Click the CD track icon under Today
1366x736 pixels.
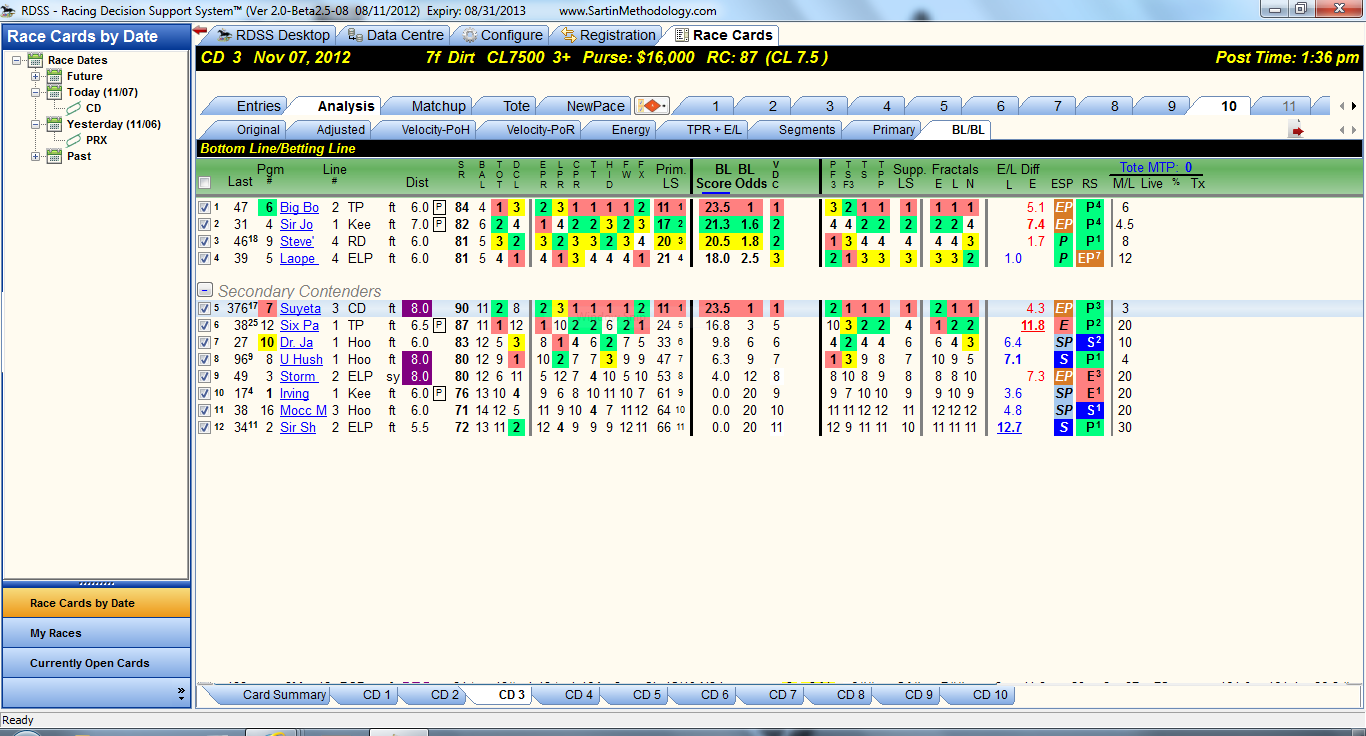(x=75, y=108)
